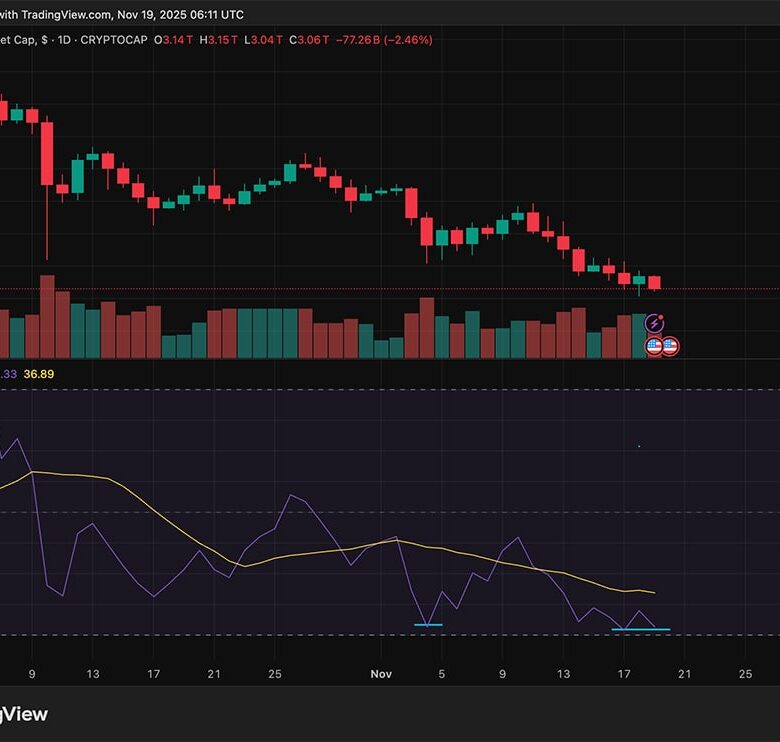Select the cyan line under the latest indicator low
Screen dimensions: 780x742
pos(640,630)
